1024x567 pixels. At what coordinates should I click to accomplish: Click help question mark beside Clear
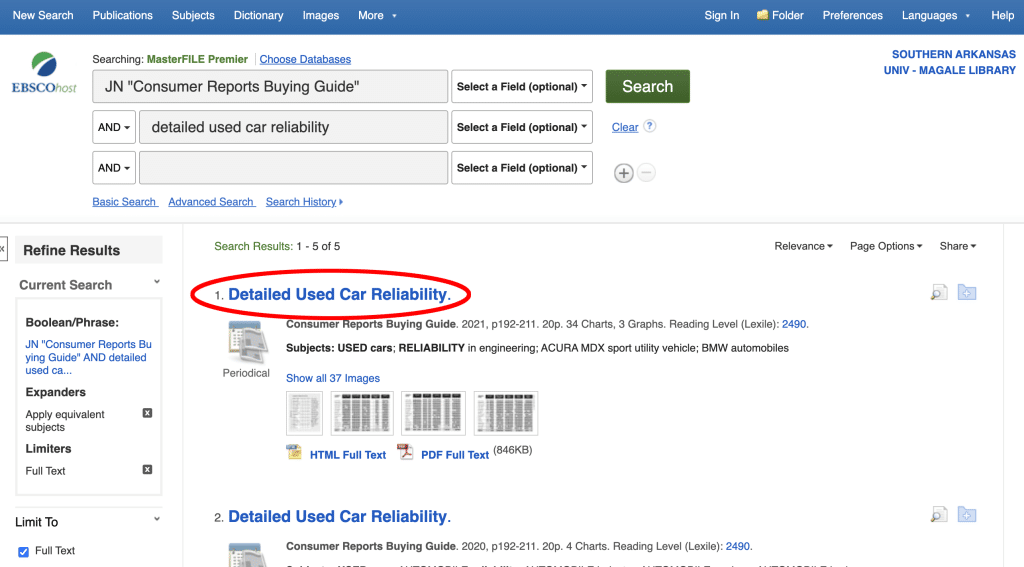650,126
